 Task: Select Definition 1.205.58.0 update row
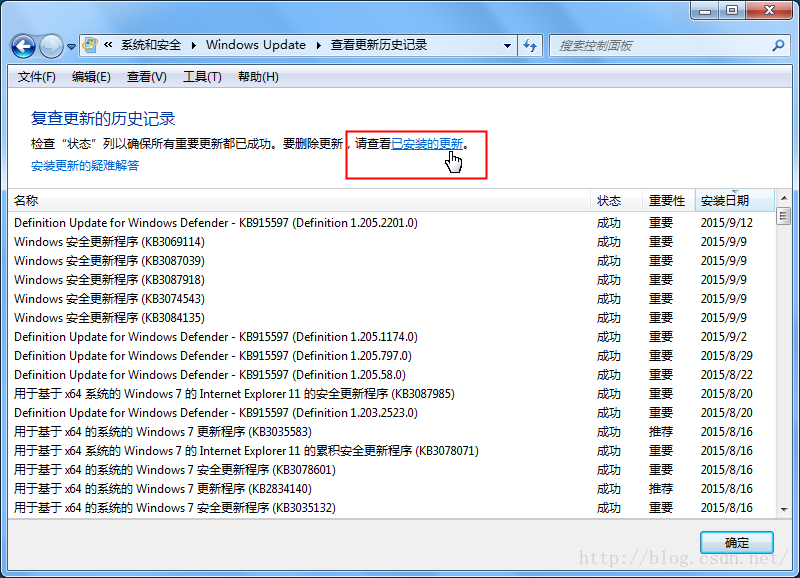[x=392, y=375]
